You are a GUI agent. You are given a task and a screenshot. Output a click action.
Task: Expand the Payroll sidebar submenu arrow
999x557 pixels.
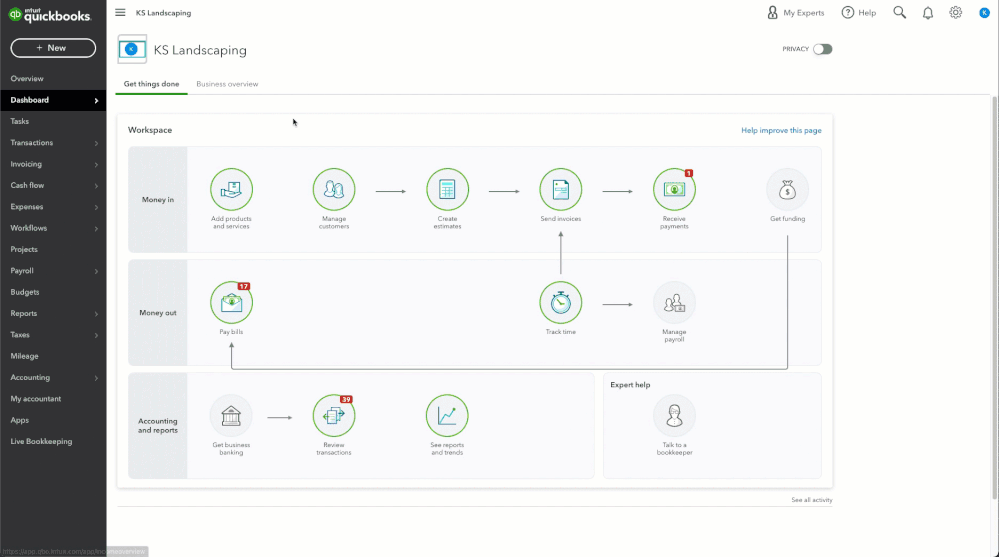[x=96, y=271]
